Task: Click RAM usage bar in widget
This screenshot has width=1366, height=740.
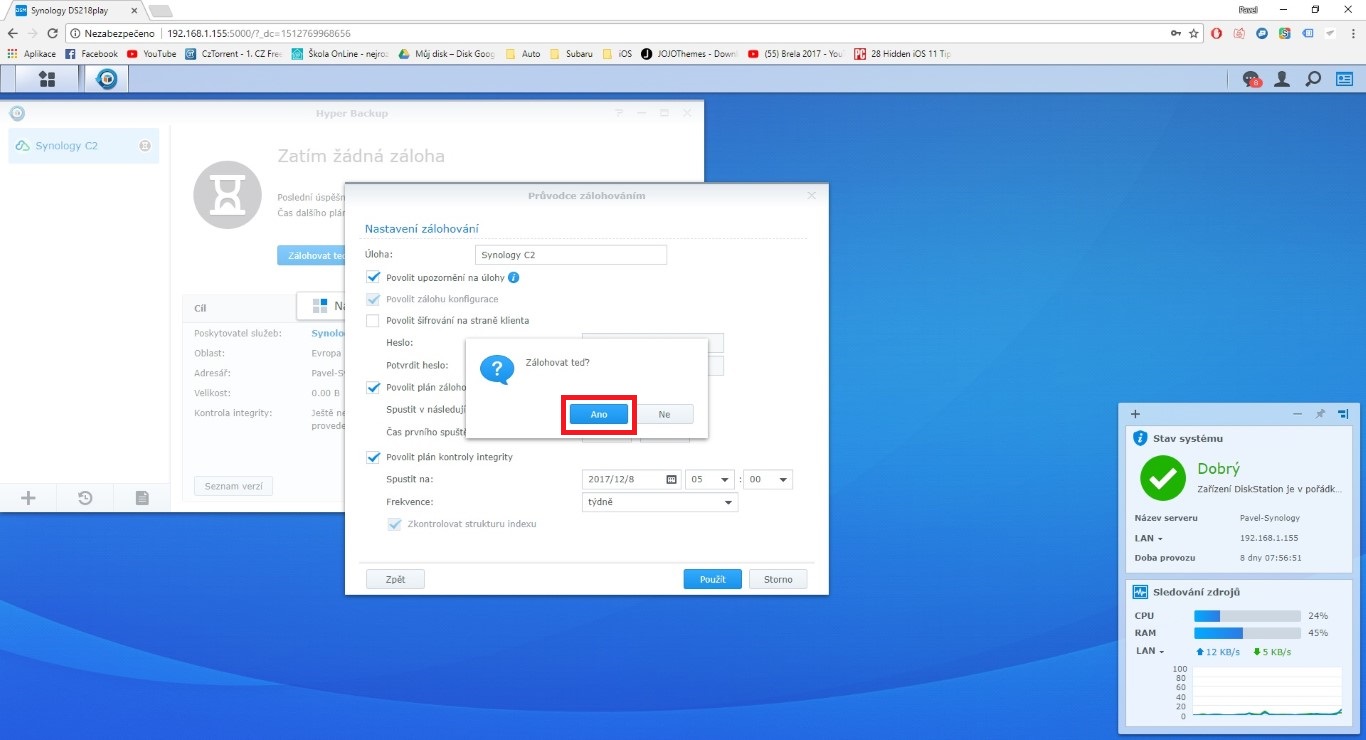Action: coord(1247,633)
